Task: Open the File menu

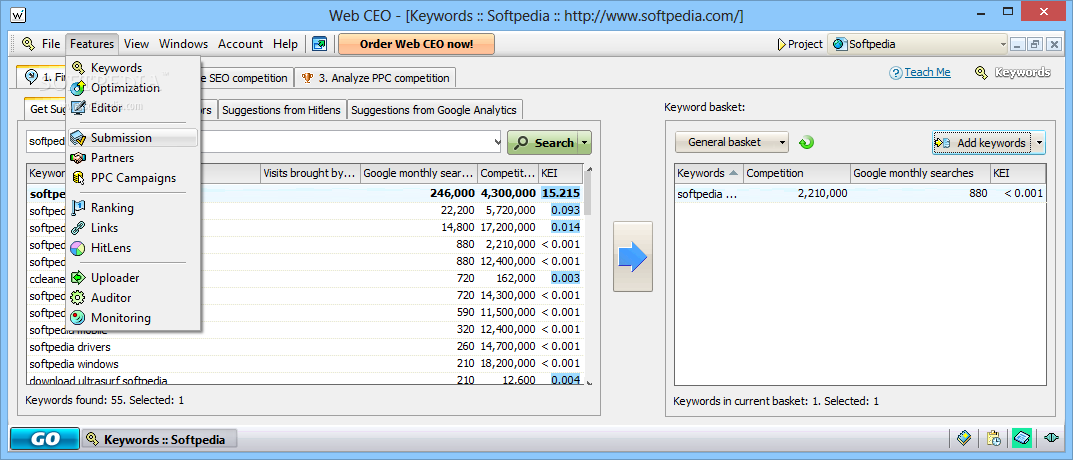Action: (x=51, y=44)
